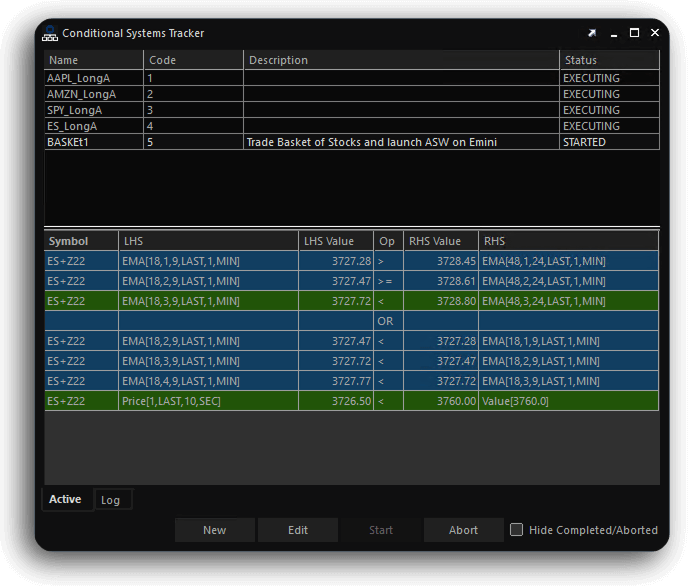Select the AAPL_LongA system row
Image resolution: width=695 pixels, height=586 pixels.
coord(94,78)
